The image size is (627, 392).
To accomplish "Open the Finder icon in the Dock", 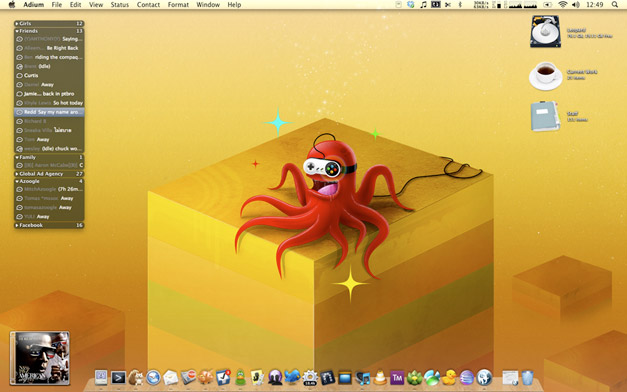I will click(x=101, y=377).
